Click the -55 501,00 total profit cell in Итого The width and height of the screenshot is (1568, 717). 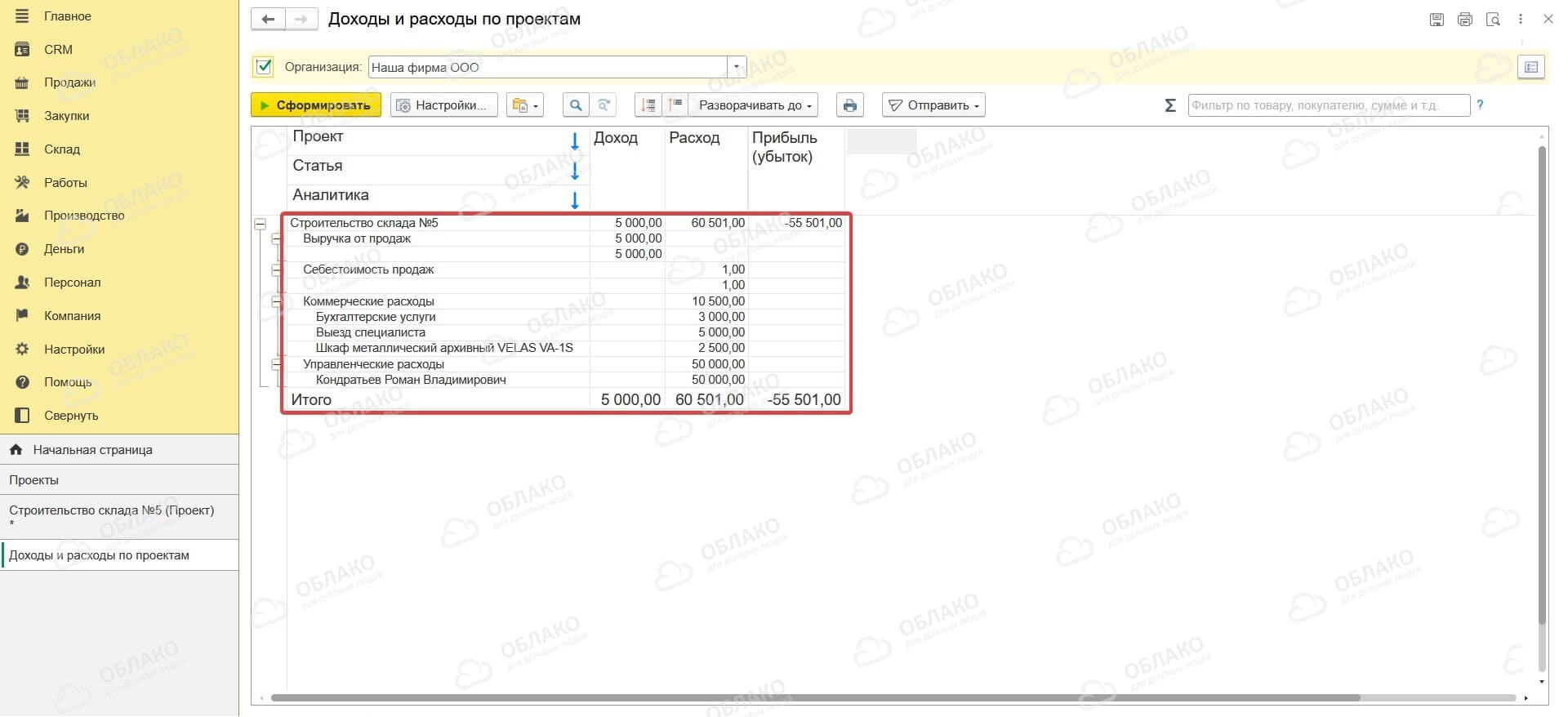[x=804, y=400]
